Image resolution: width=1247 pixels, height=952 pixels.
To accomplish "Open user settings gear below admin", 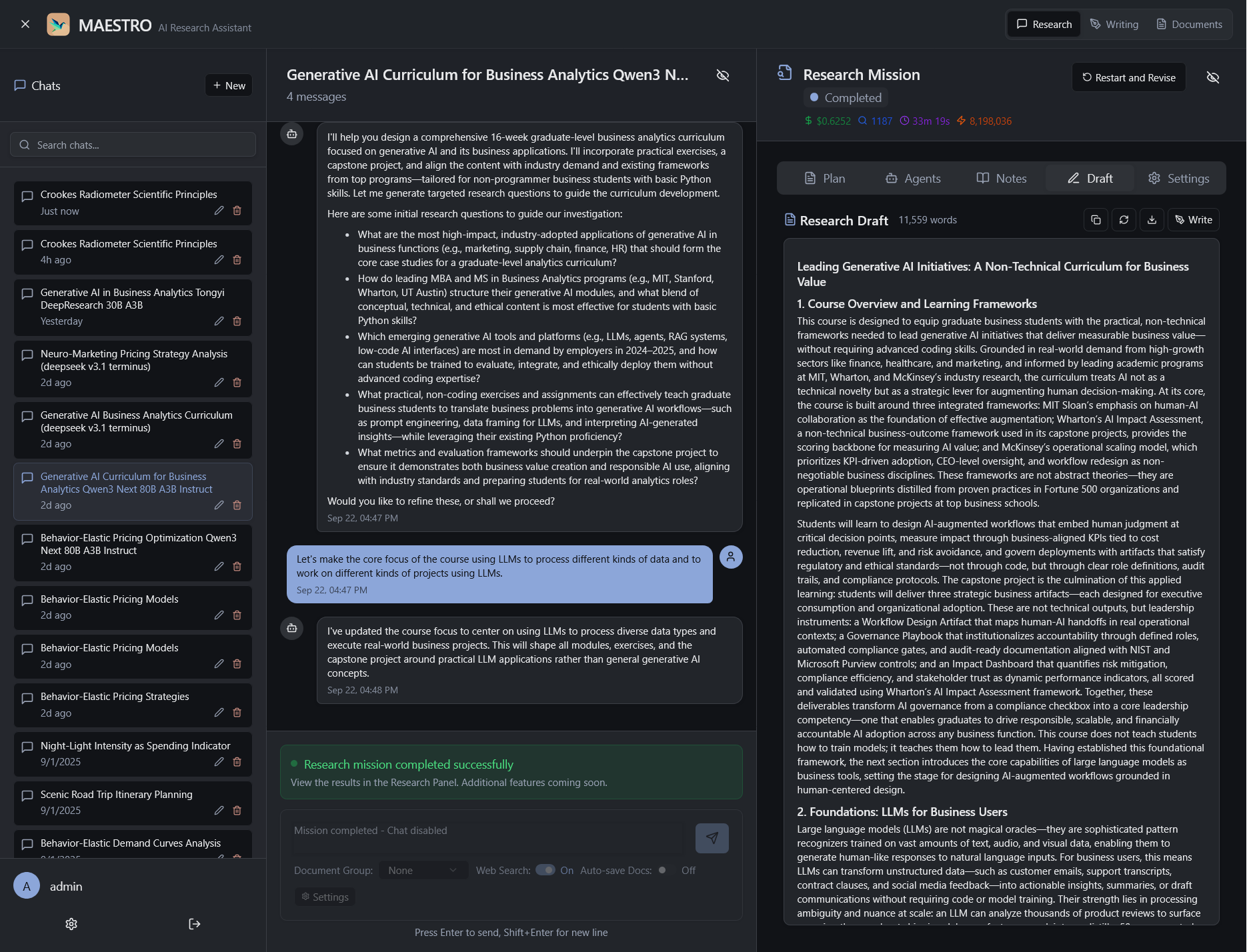I will coord(71,924).
